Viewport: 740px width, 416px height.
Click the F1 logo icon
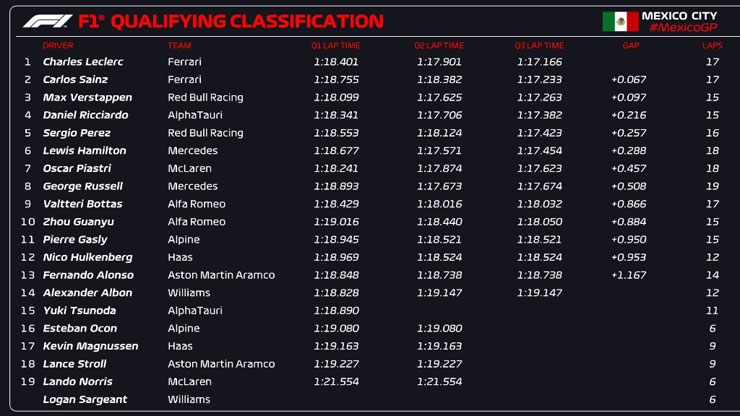46,21
